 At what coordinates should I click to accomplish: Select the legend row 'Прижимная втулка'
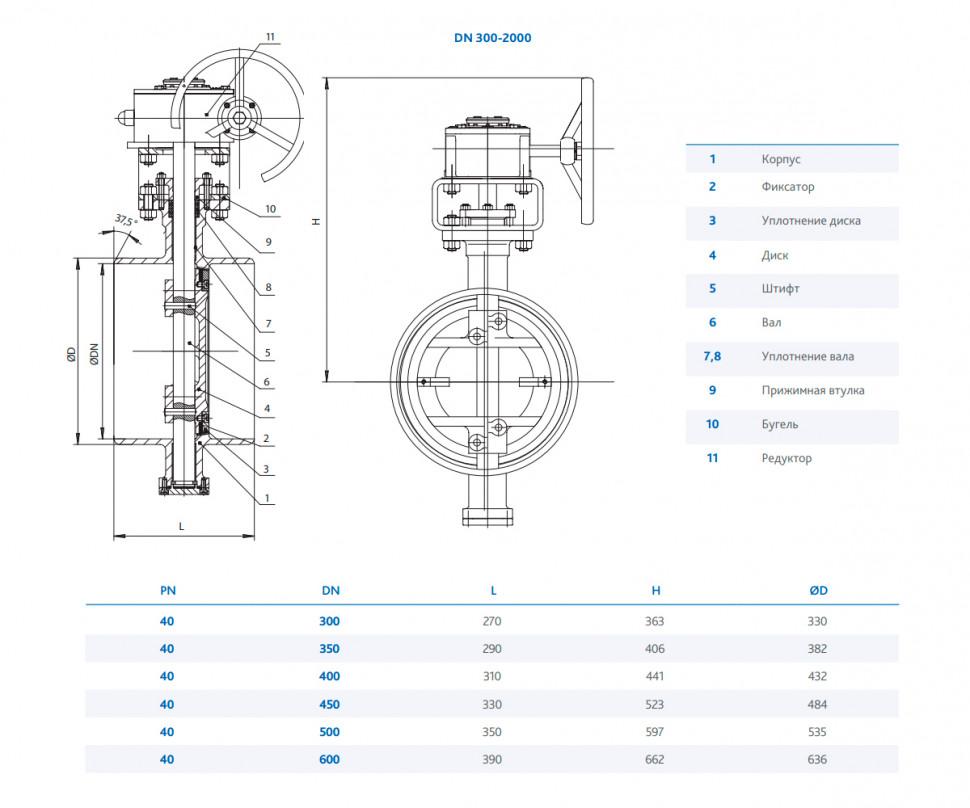[x=792, y=390]
